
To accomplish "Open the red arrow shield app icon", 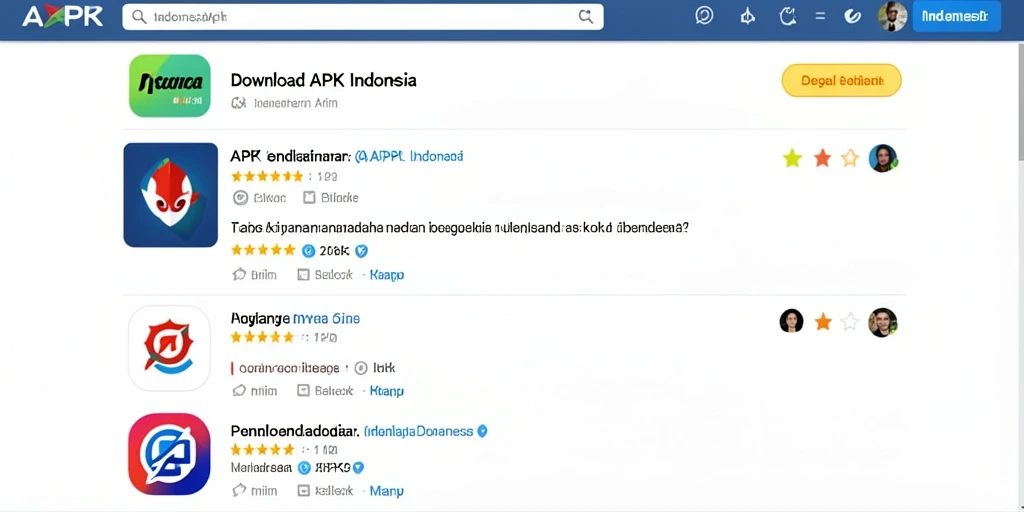I will tap(169, 348).
